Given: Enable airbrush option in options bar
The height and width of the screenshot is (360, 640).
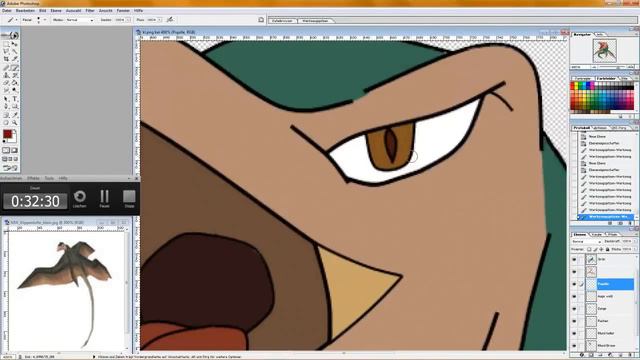Looking at the screenshot, I should (x=170, y=19).
